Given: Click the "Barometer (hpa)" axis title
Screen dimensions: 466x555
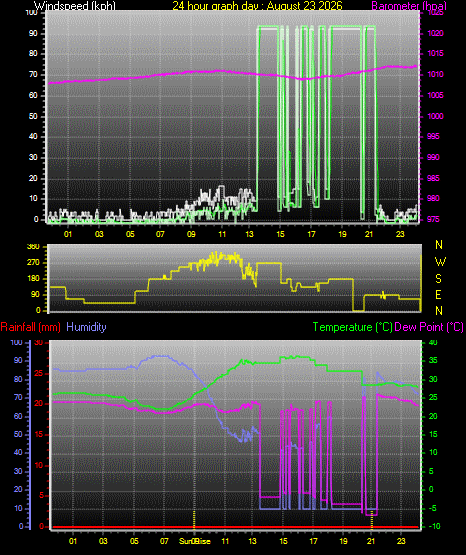Looking at the screenshot, I should click(x=409, y=6).
